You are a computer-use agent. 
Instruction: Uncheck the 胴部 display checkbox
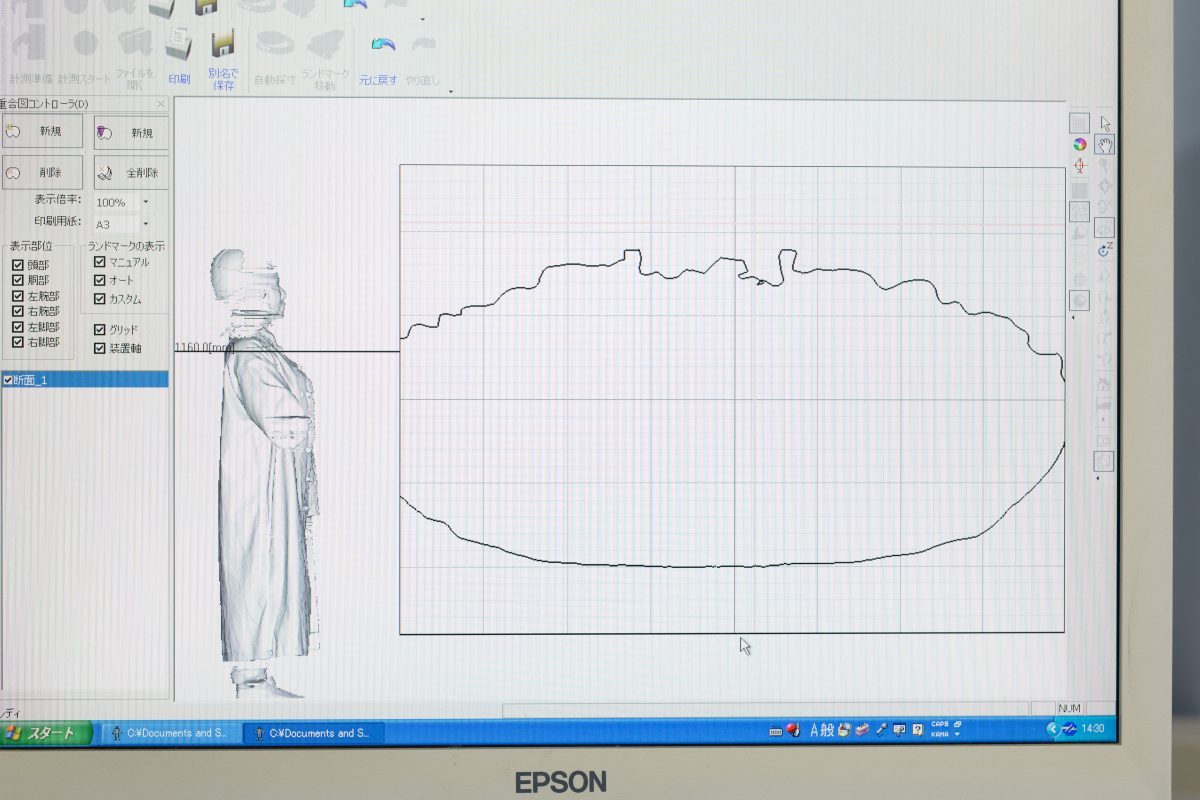pos(17,281)
